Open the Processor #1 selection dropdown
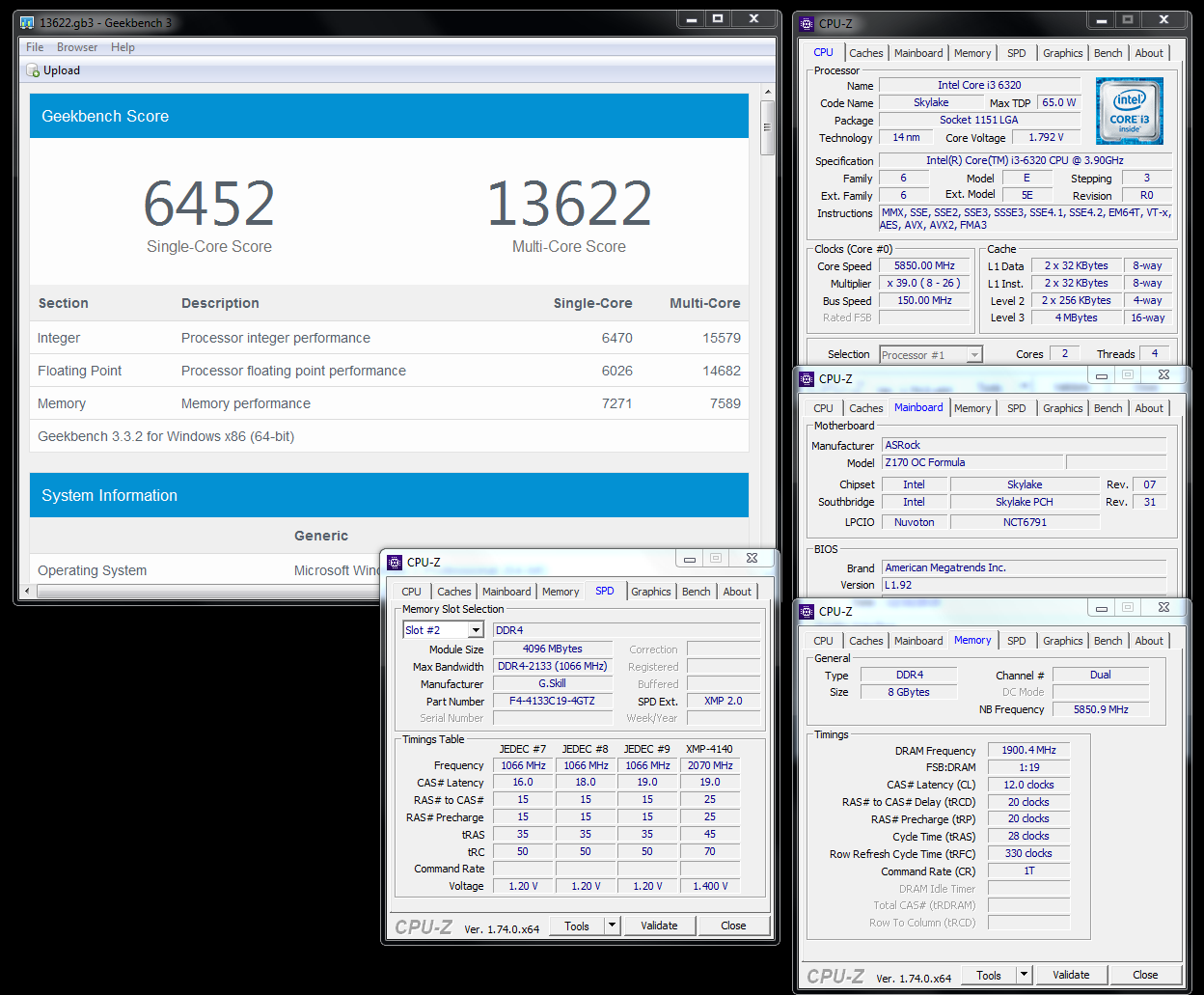1204x995 pixels. coord(931,355)
